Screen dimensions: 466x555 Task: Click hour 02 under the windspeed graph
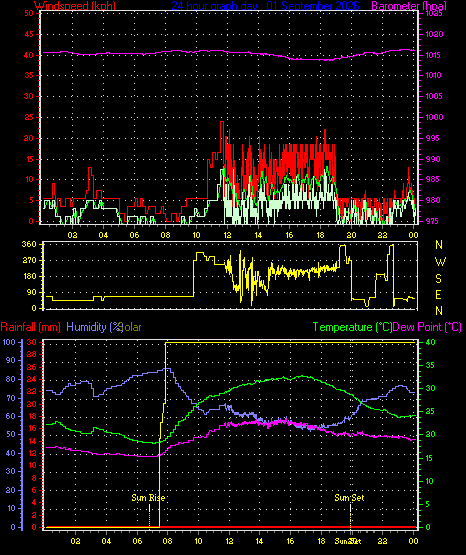coord(72,235)
